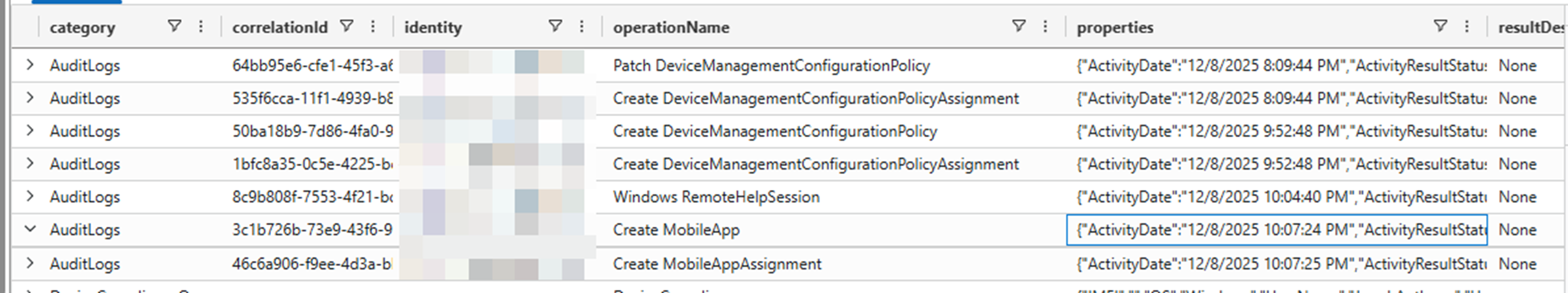Open the identity column options menu
The width and height of the screenshot is (1568, 293).
pyautogui.click(x=582, y=26)
